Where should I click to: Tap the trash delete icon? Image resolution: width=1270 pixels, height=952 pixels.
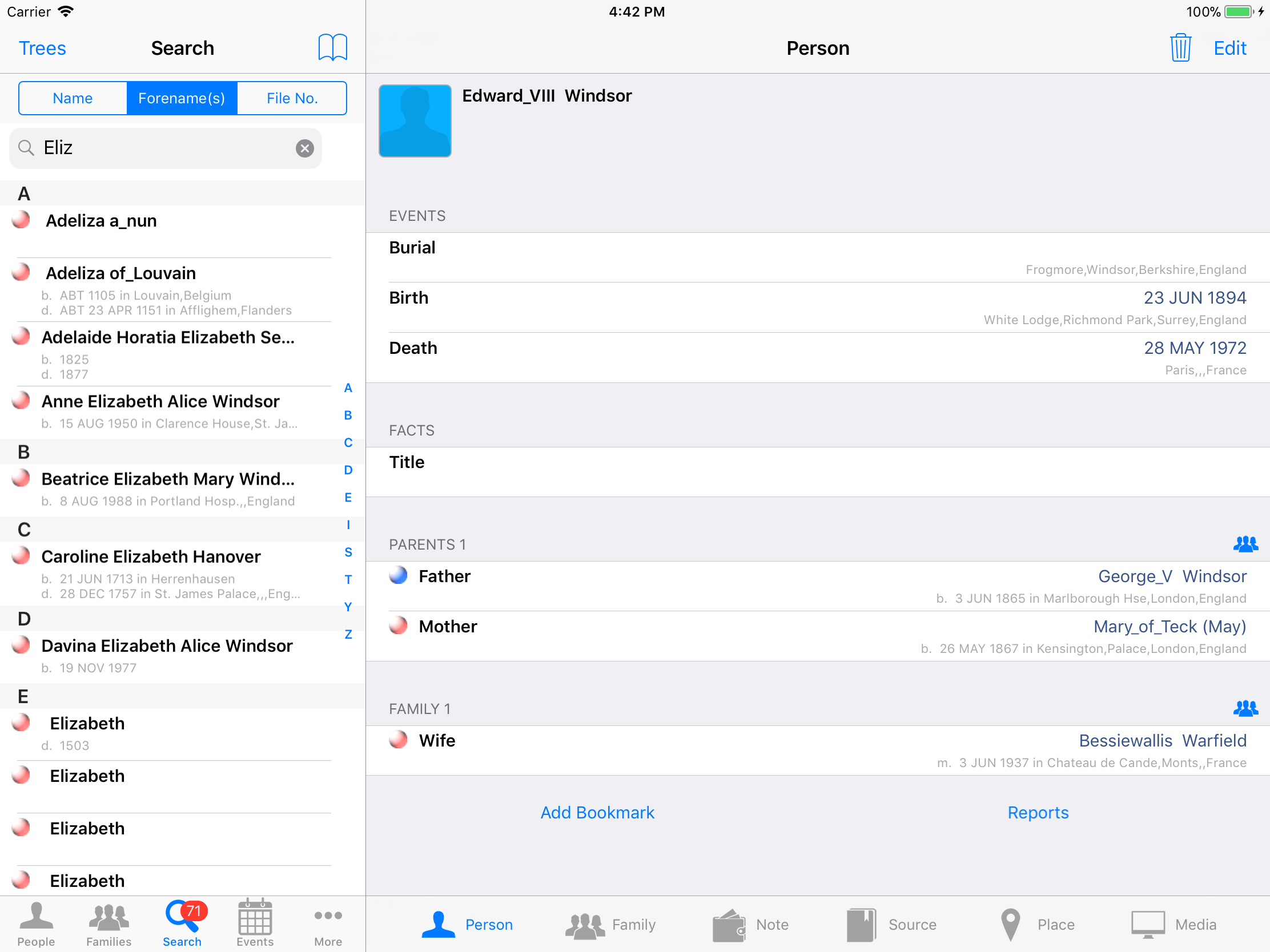[x=1180, y=47]
